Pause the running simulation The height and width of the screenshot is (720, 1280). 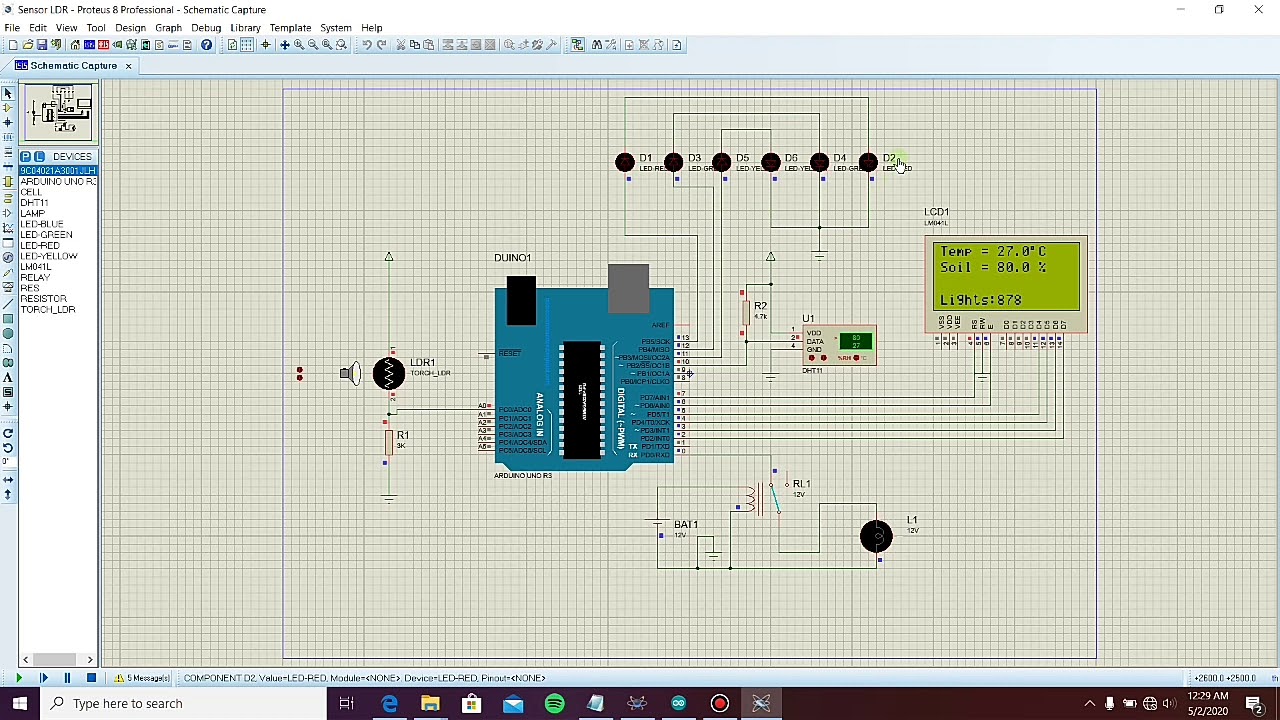(67, 678)
